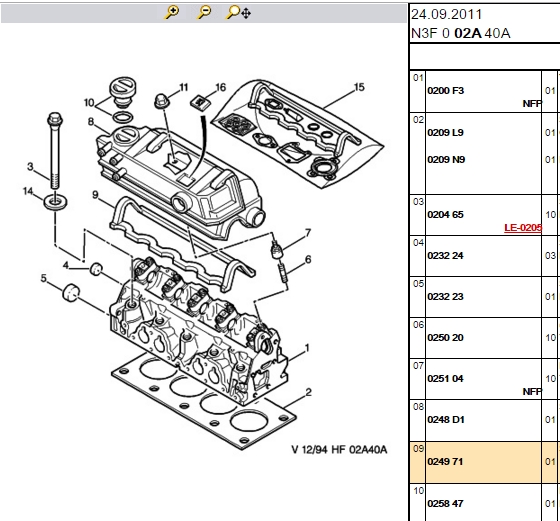Click callout number 3 for head bolt

[x=30, y=166]
